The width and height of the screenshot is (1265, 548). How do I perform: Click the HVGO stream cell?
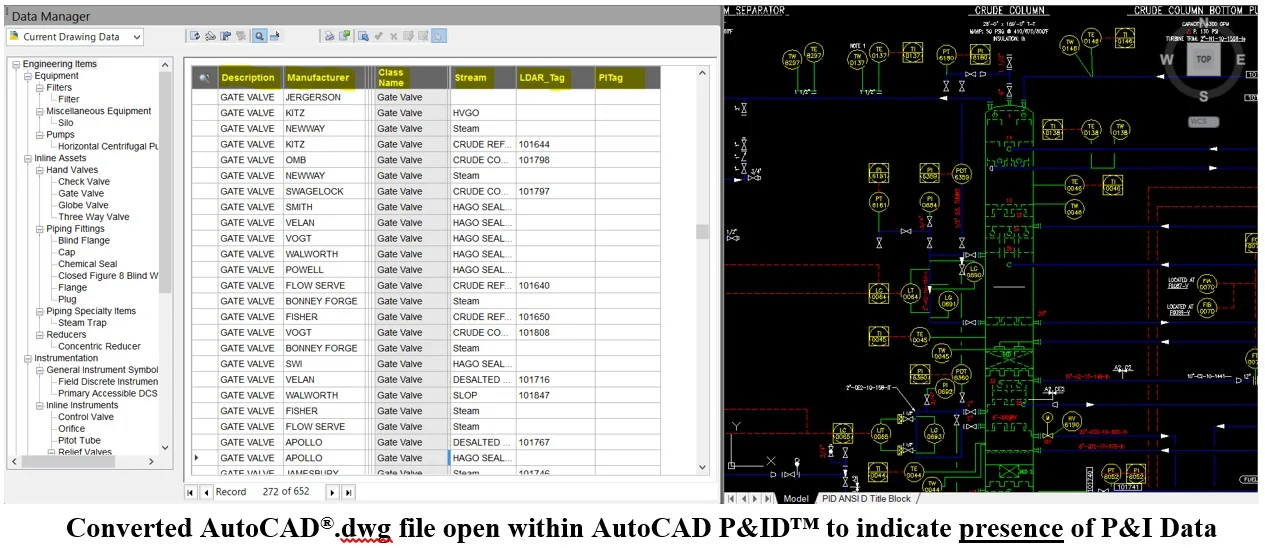pos(482,113)
